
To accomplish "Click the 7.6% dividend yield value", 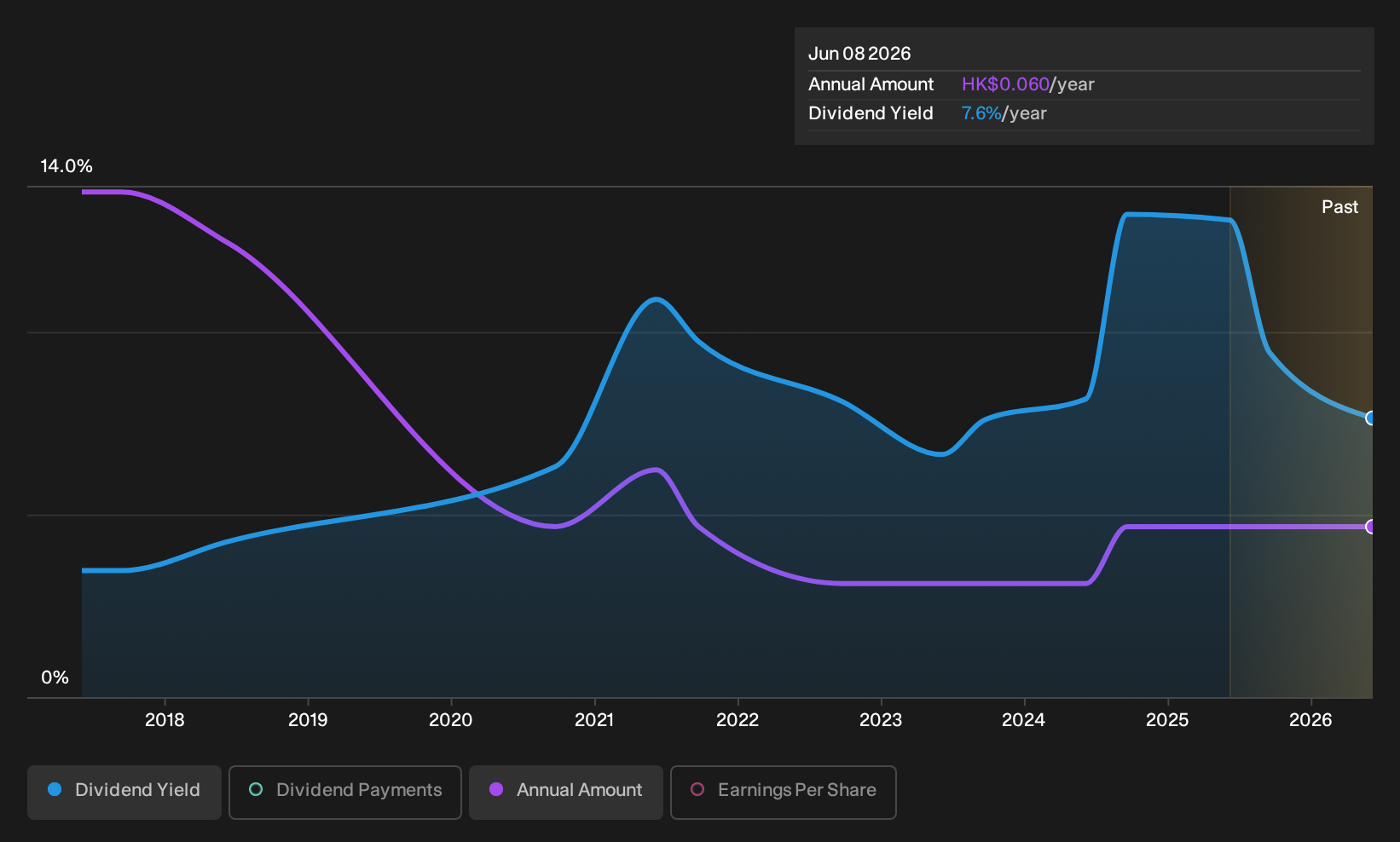I will (981, 113).
